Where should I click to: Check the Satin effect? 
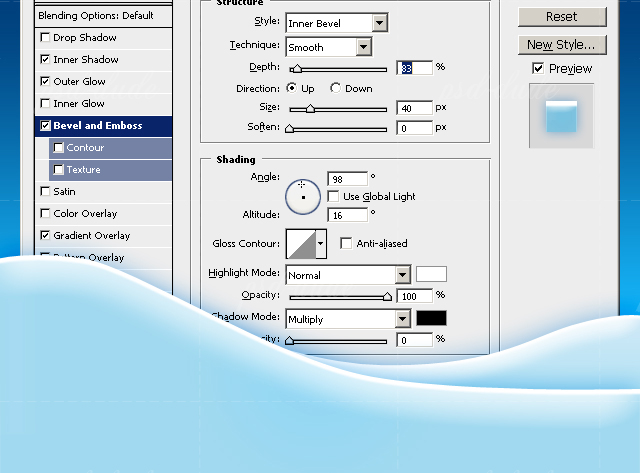(45, 192)
